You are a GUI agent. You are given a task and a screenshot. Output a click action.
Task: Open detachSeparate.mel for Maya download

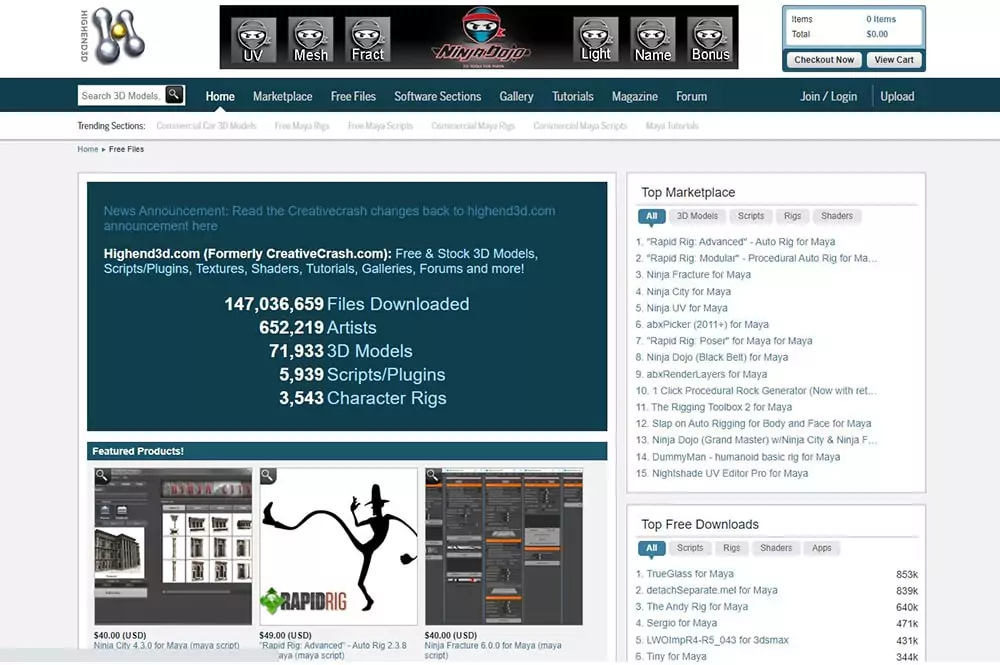click(x=712, y=590)
